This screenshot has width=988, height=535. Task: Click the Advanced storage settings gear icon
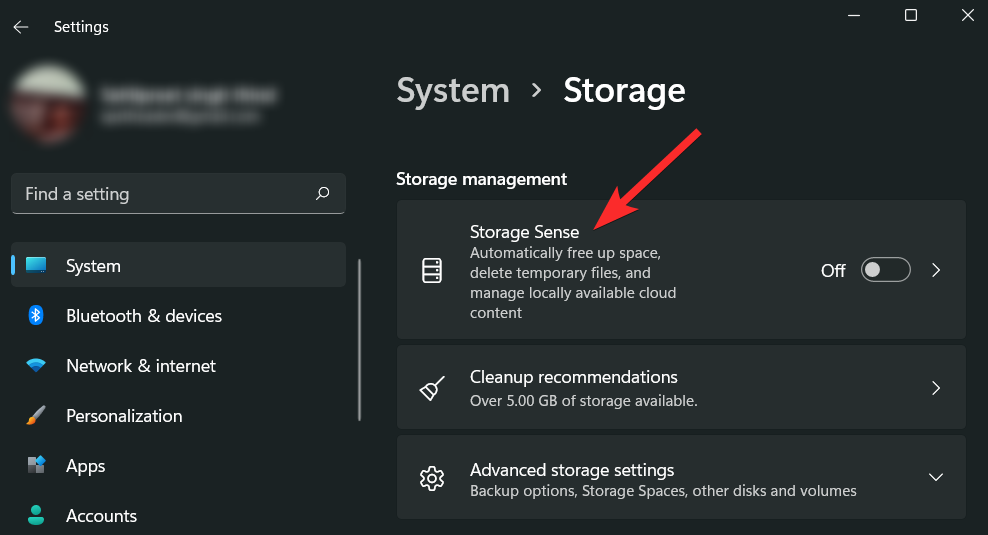432,478
